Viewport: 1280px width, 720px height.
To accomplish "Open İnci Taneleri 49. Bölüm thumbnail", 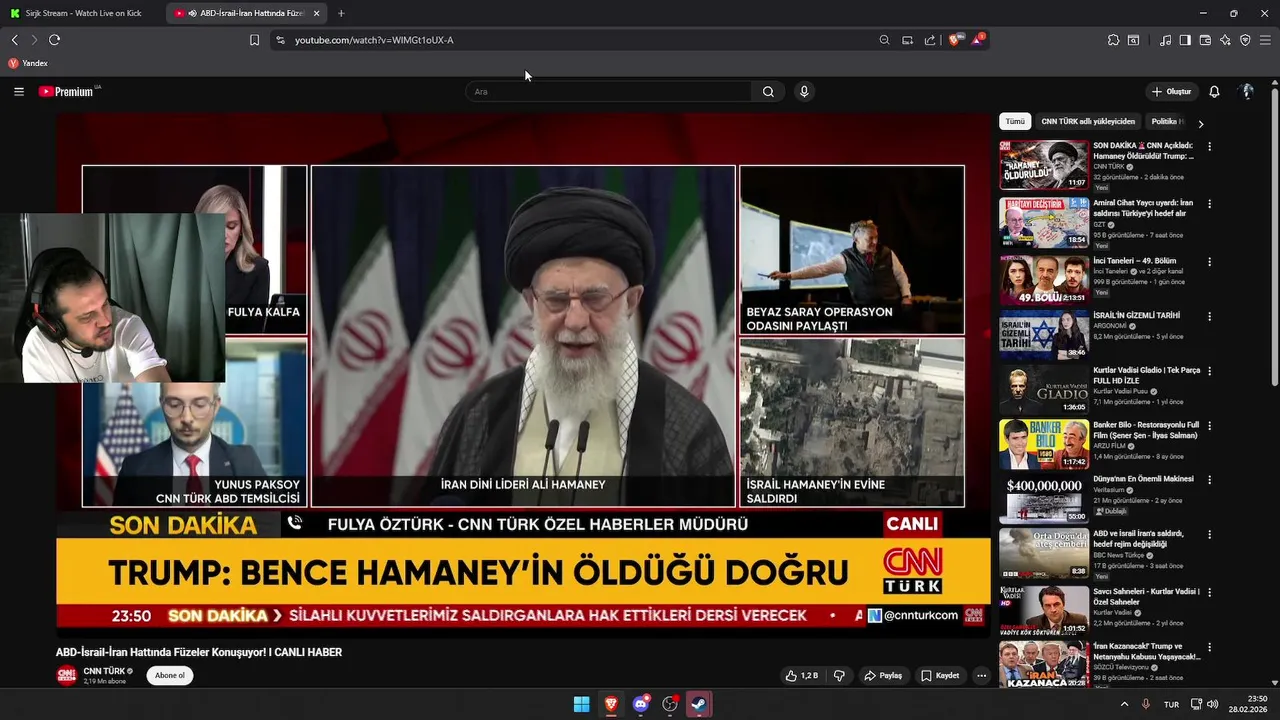I will tap(1043, 280).
